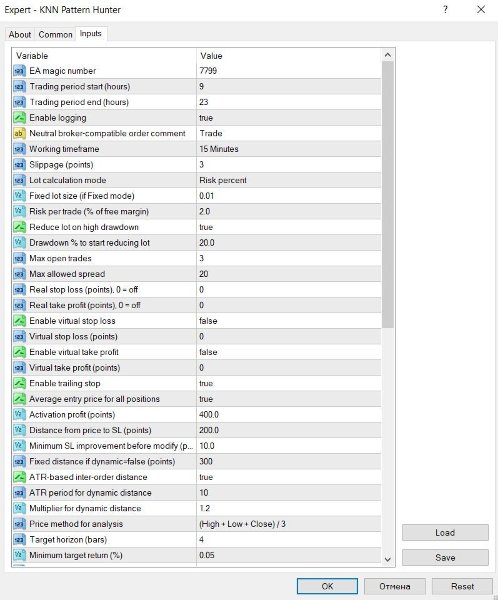Open the Working timeframe 15 Minutes value
498x600 pixels.
point(289,149)
